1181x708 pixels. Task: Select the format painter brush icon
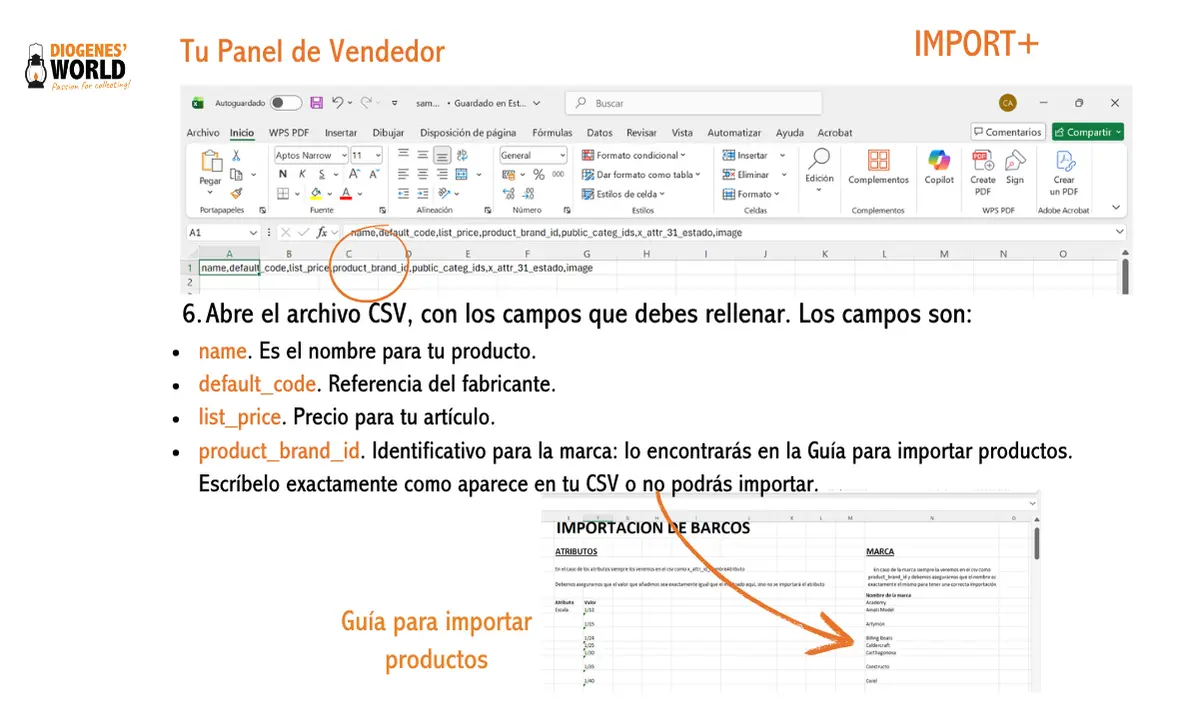coord(237,193)
